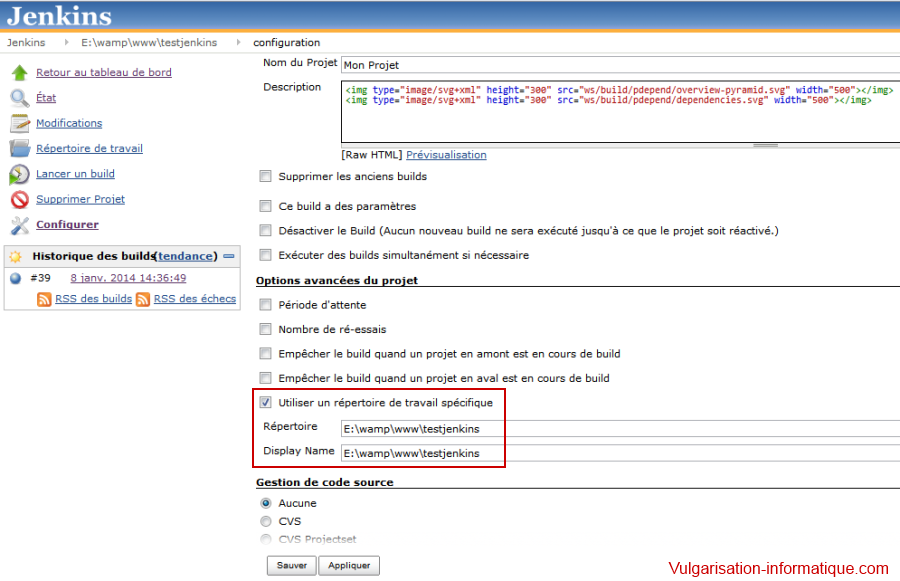
Task: Click the RSS des builds feed icon
Action: tap(44, 299)
